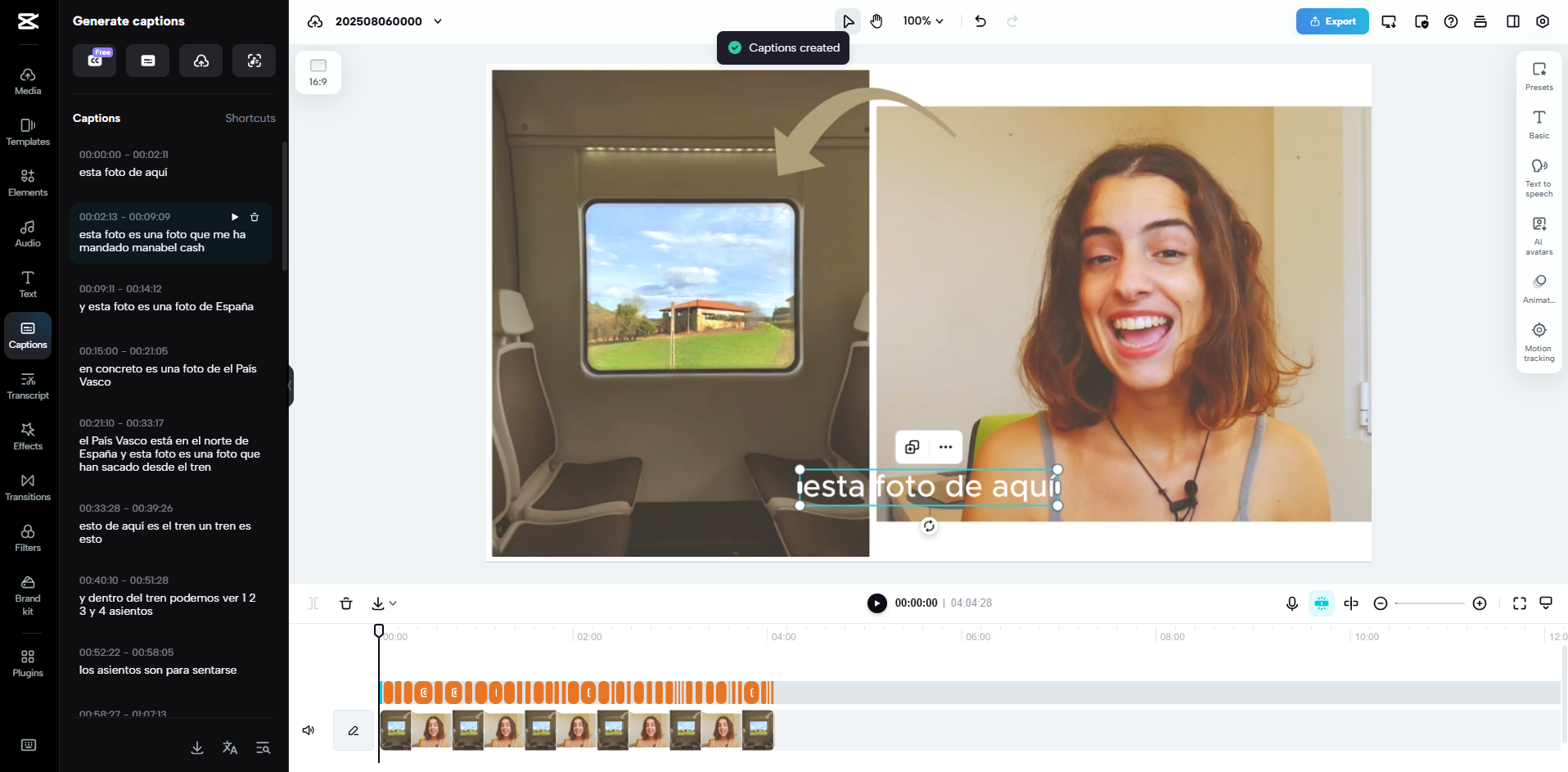Open the export download dropdown above the timeline

coord(382,603)
